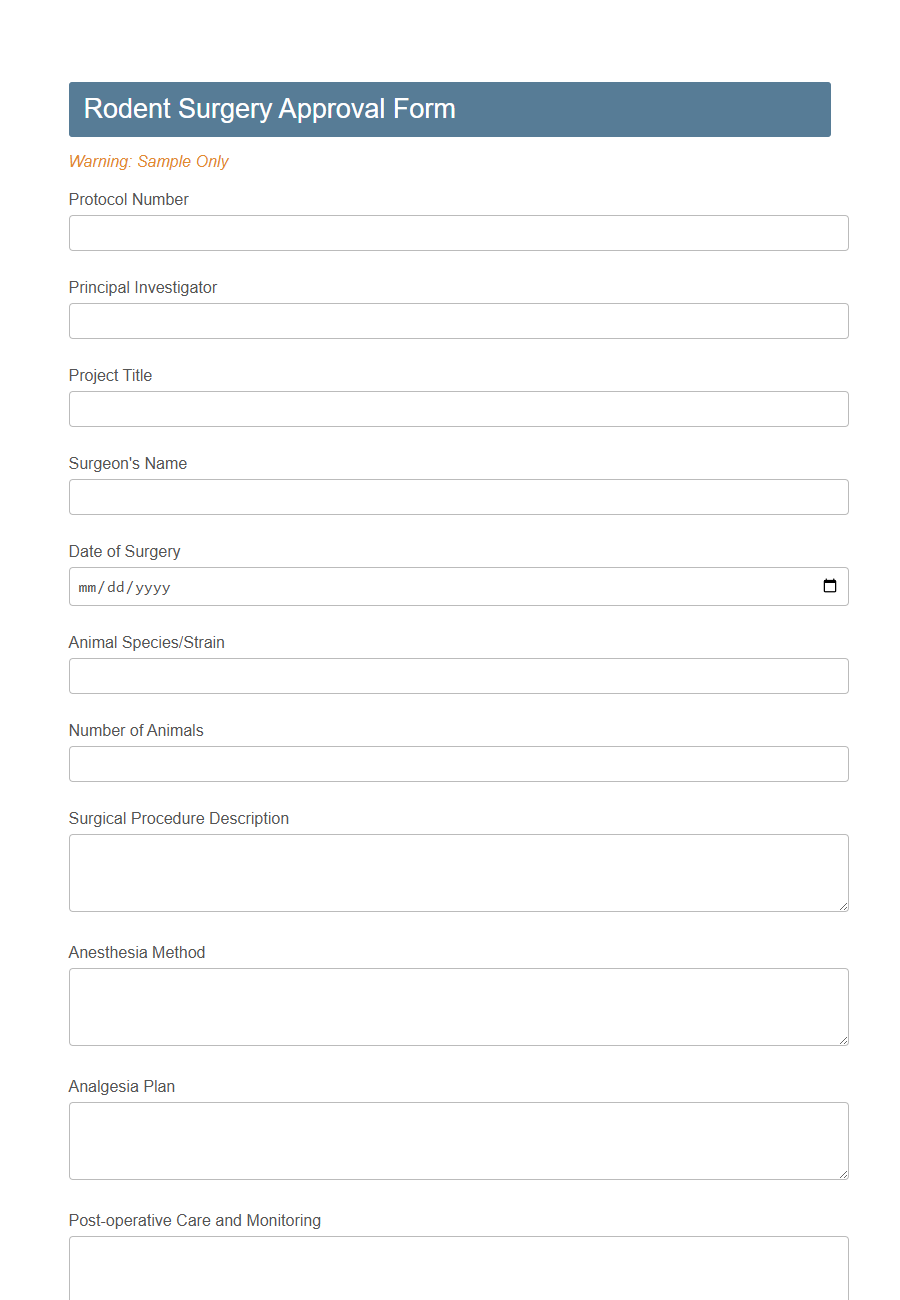Focus the Surgeon's Name input

coord(458,496)
